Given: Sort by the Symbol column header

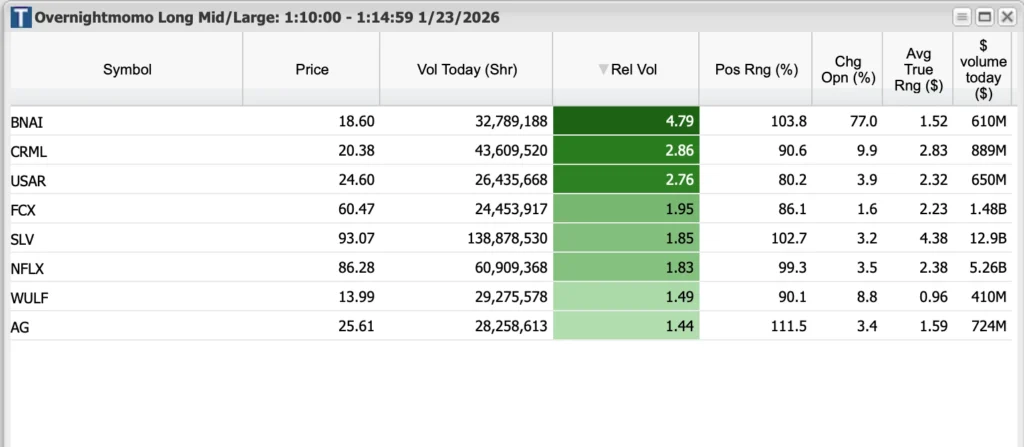Looking at the screenshot, I should tap(127, 69).
